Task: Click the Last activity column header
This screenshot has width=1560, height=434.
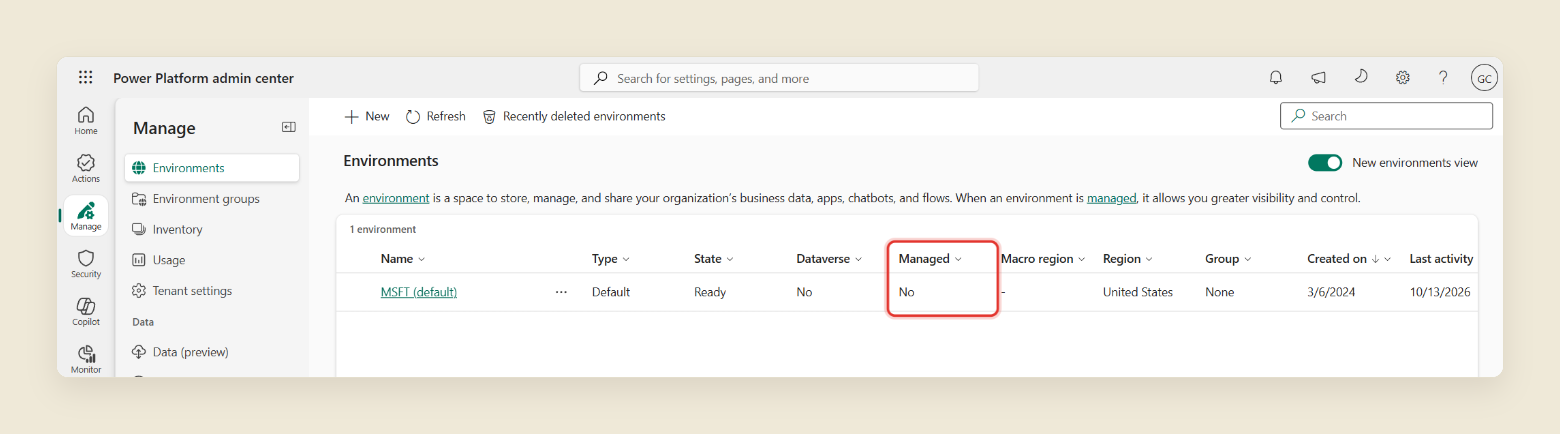Action: click(1441, 259)
